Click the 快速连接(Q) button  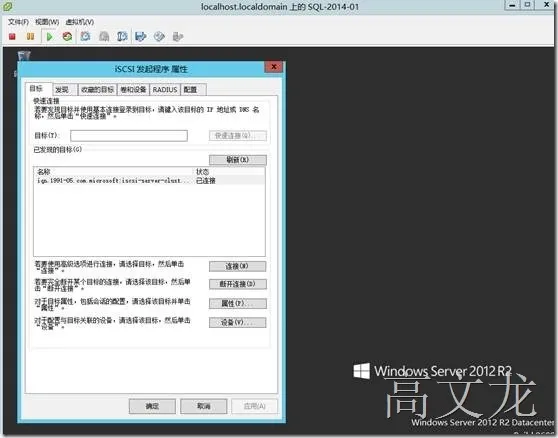(237, 136)
